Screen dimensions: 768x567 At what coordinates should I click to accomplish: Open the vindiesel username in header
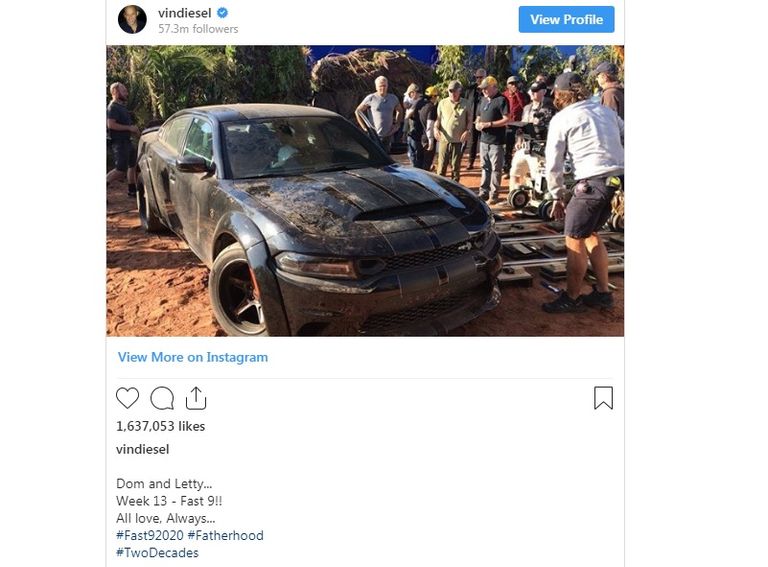[185, 13]
